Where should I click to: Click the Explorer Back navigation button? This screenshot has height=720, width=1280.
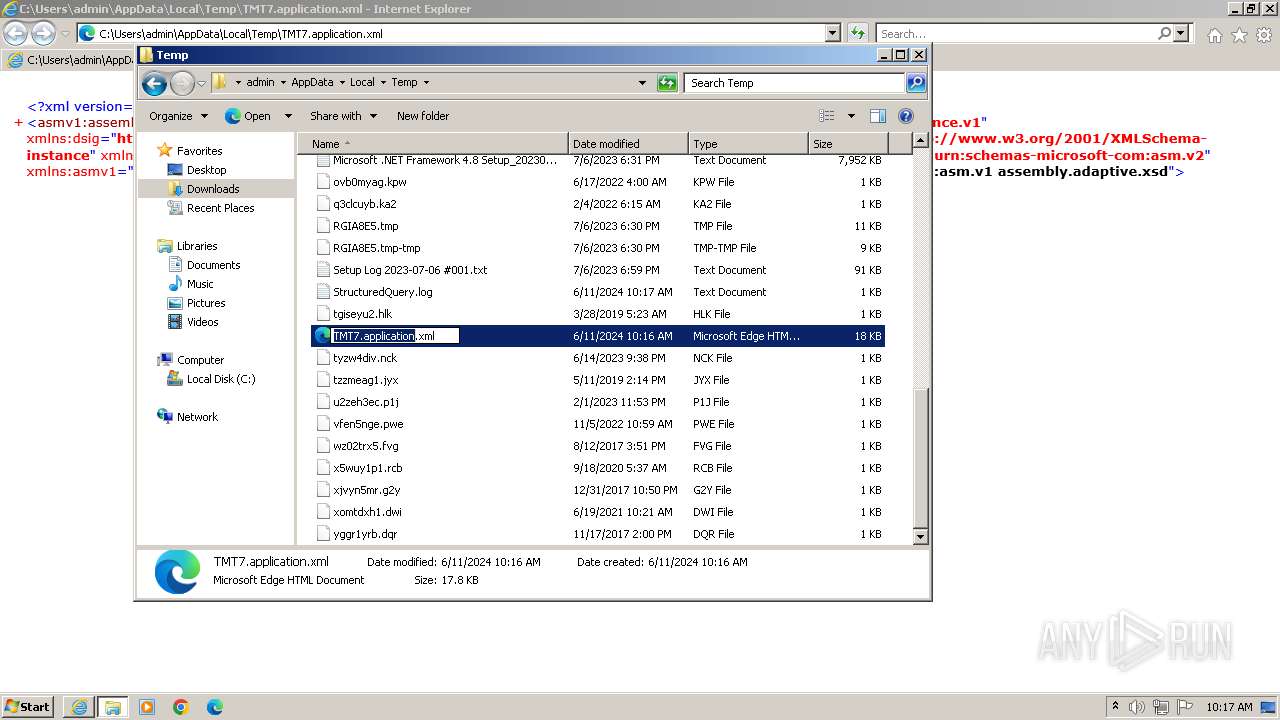tap(154, 83)
